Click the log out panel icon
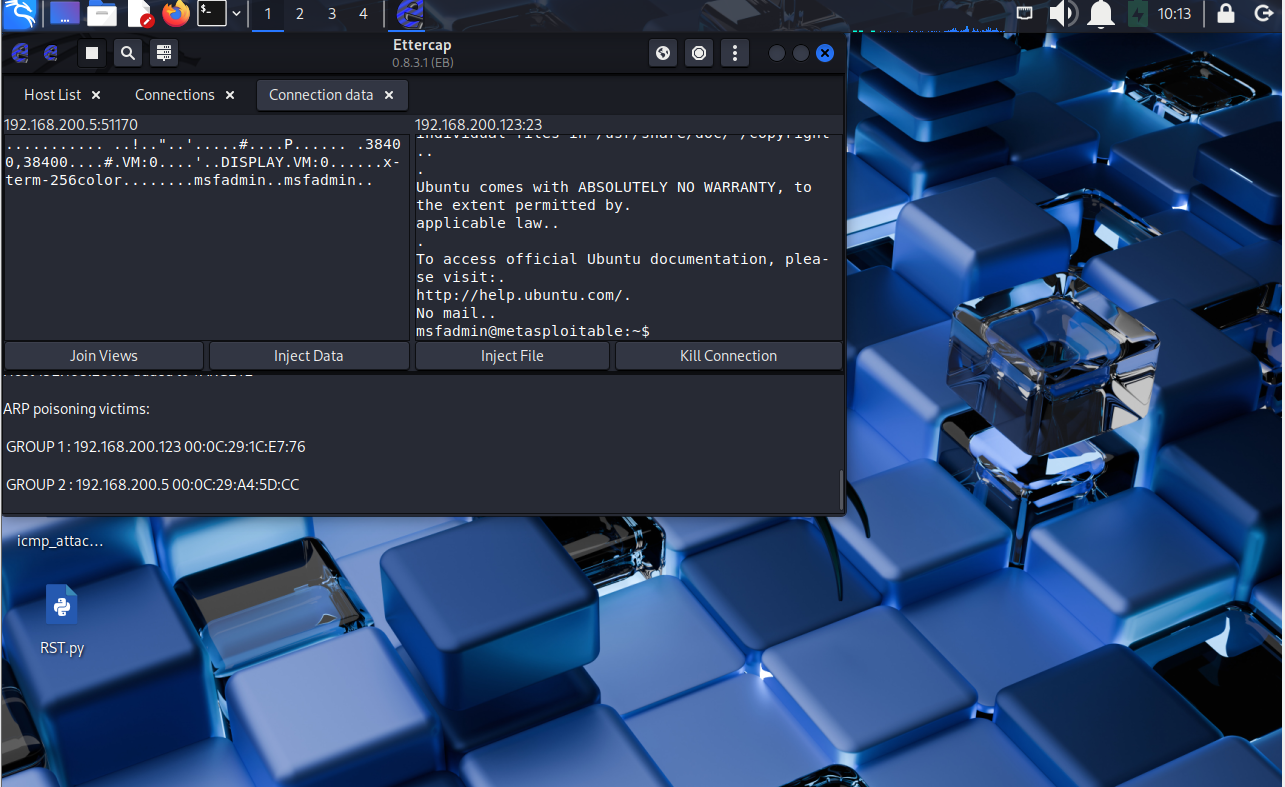 [x=1263, y=14]
